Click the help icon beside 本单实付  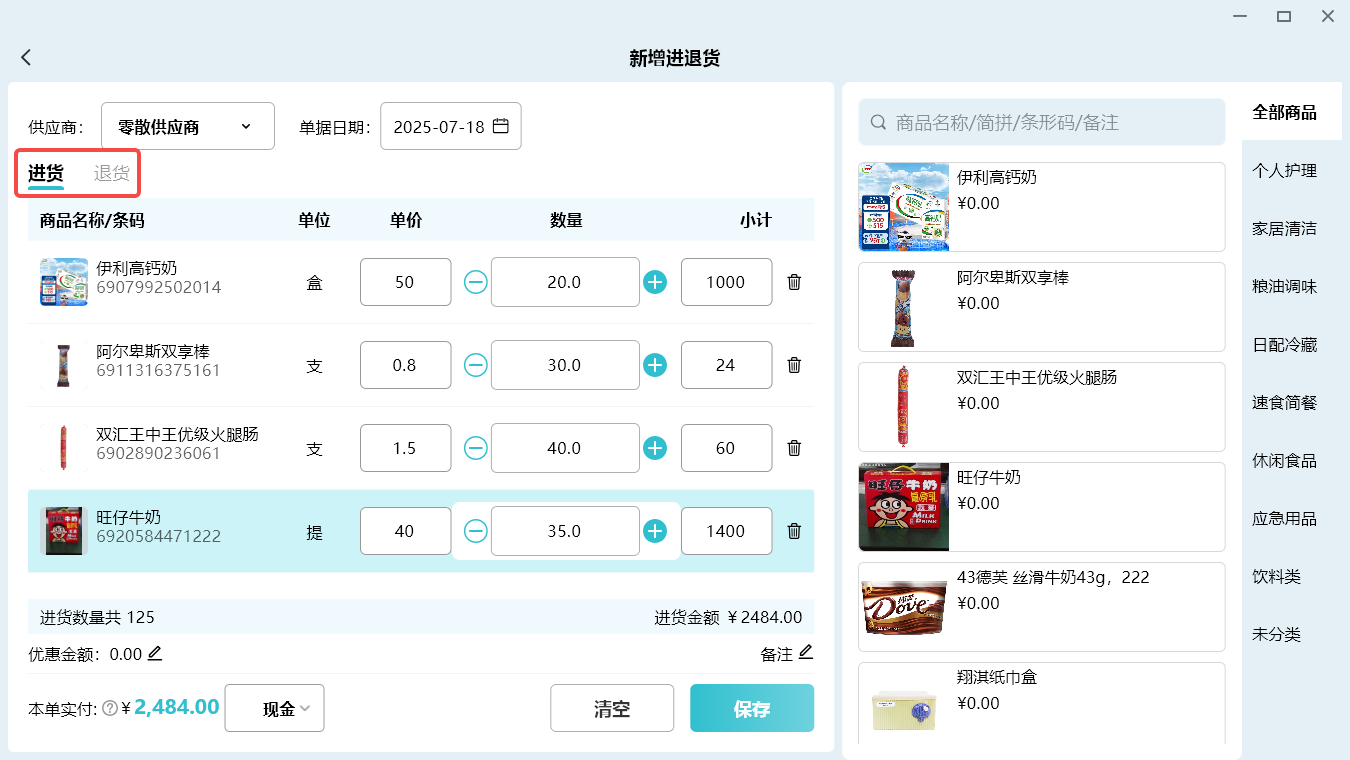[110, 708]
